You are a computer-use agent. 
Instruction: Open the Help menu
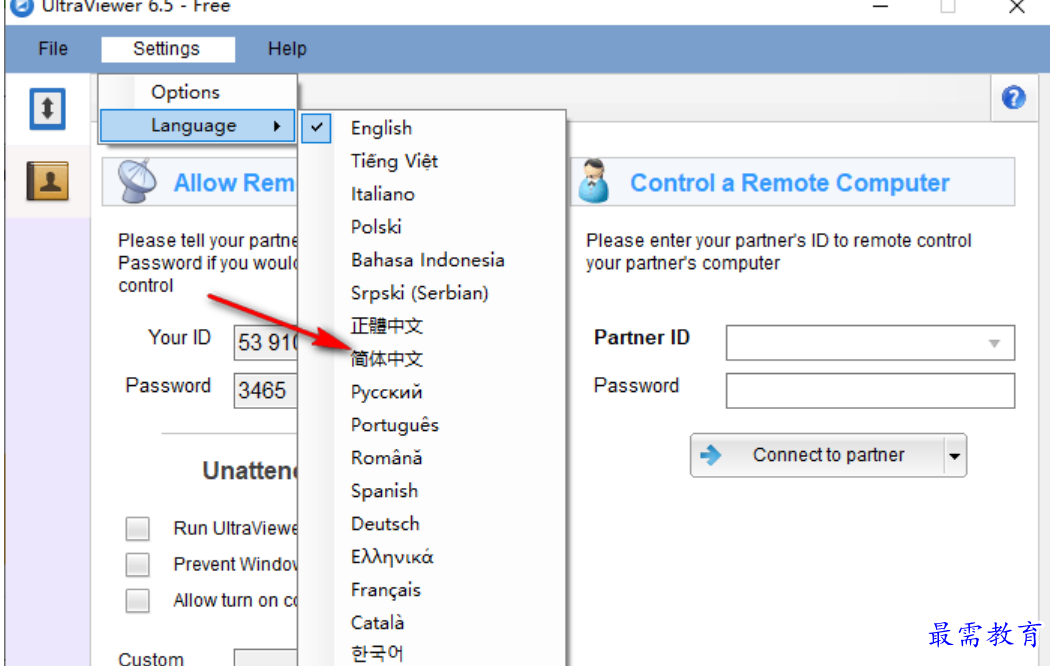pyautogui.click(x=287, y=49)
